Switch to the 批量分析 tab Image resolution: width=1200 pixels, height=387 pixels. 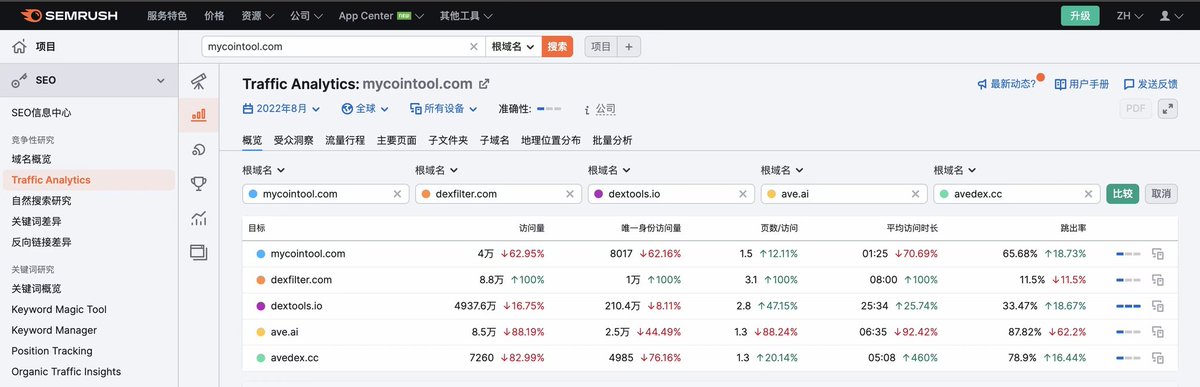[612, 140]
